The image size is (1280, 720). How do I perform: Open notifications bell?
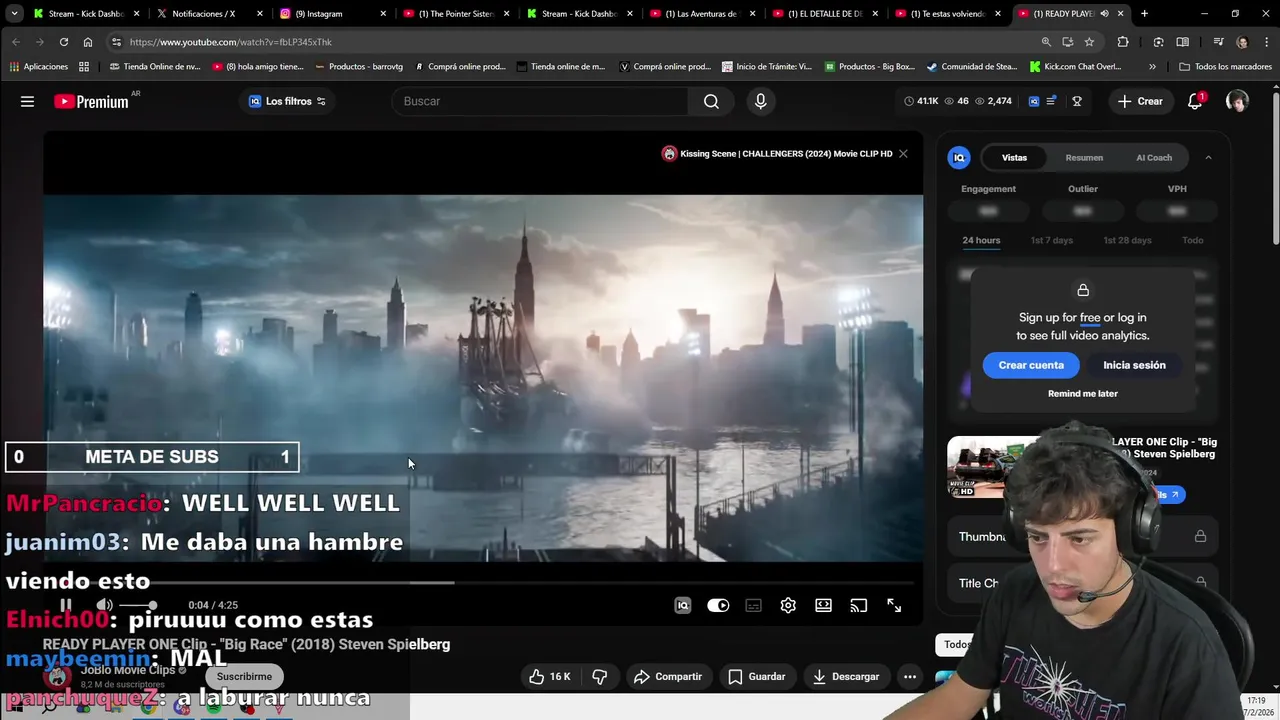click(1195, 101)
